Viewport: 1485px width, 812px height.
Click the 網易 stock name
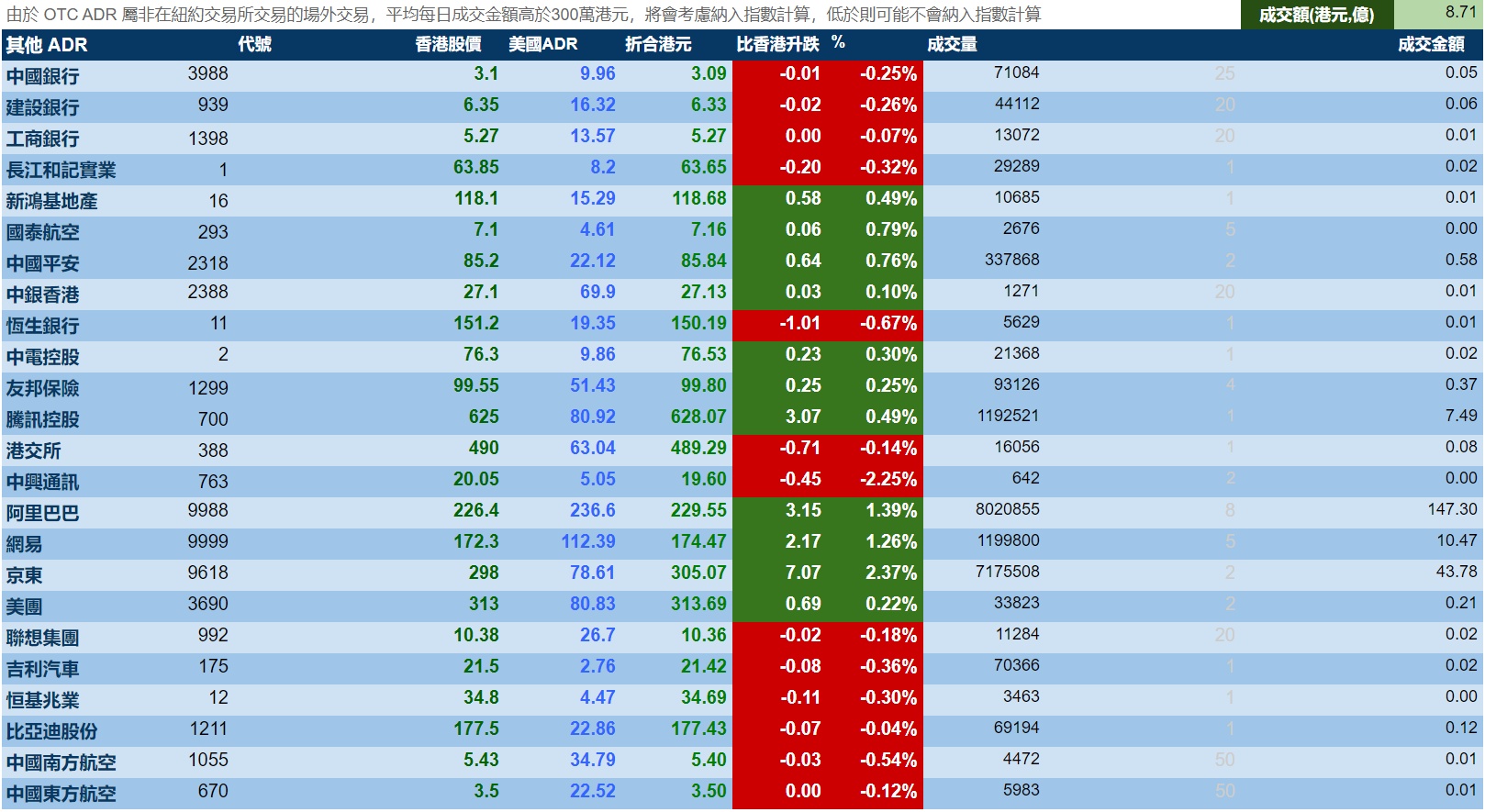(24, 544)
